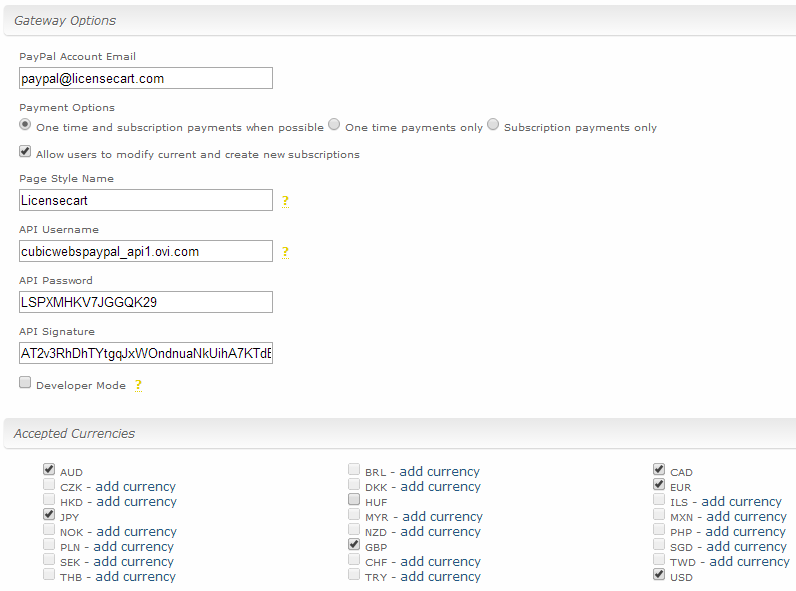Uncheck the USD currency checkbox
This screenshot has width=796, height=591.
click(x=659, y=574)
